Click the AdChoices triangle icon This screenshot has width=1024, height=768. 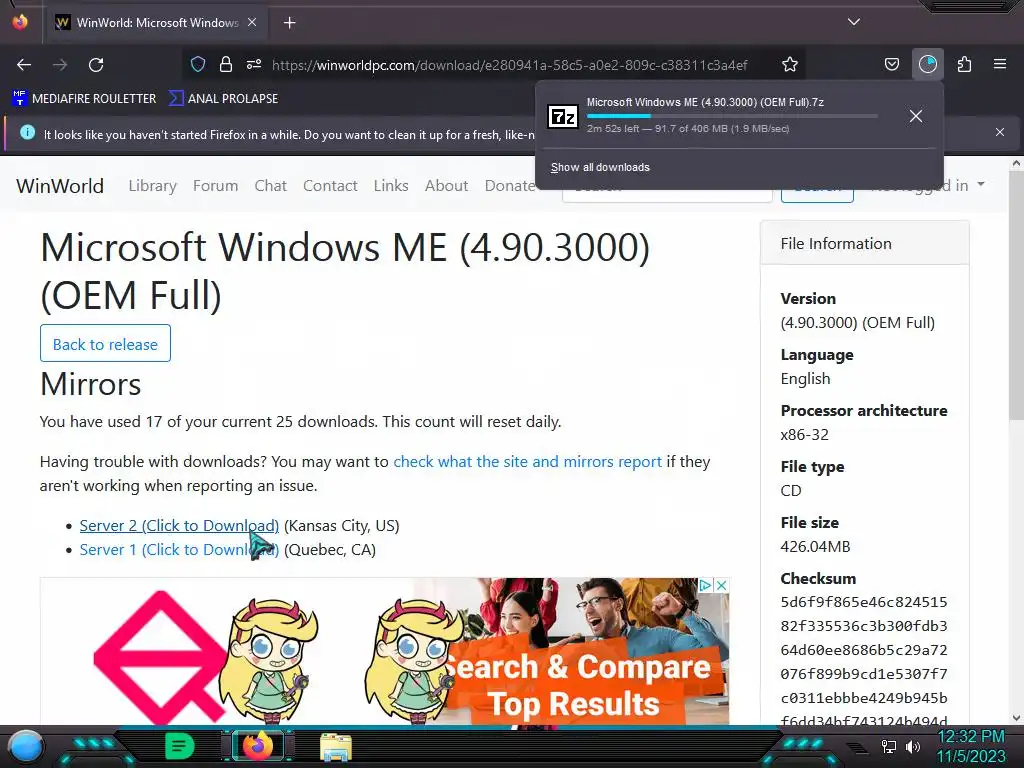705,585
